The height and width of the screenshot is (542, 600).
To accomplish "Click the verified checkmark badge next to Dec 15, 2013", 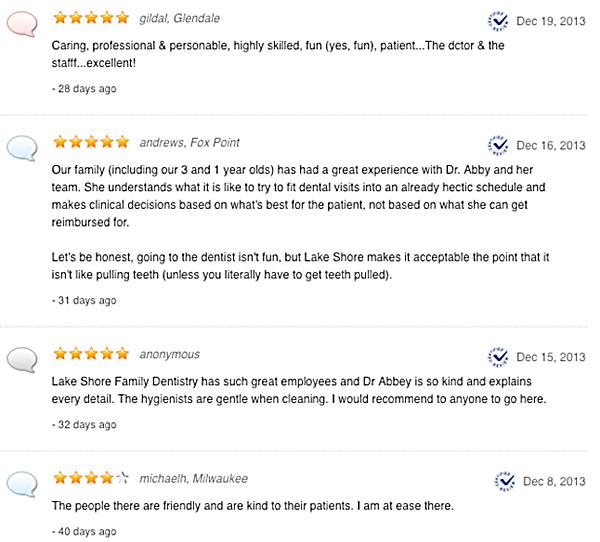I will [x=498, y=357].
